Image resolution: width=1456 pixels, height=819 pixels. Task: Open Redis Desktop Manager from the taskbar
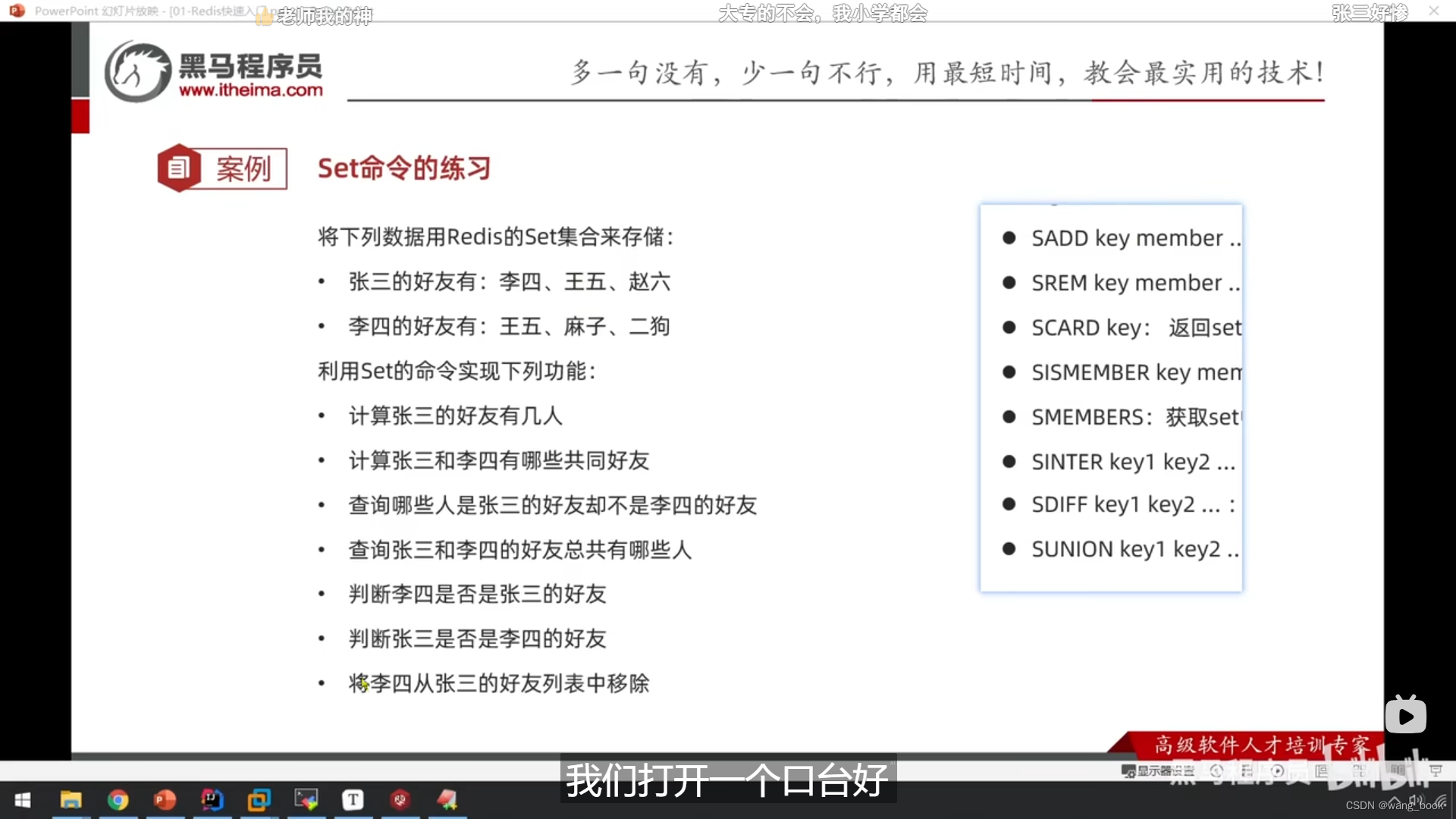pyautogui.click(x=400, y=800)
